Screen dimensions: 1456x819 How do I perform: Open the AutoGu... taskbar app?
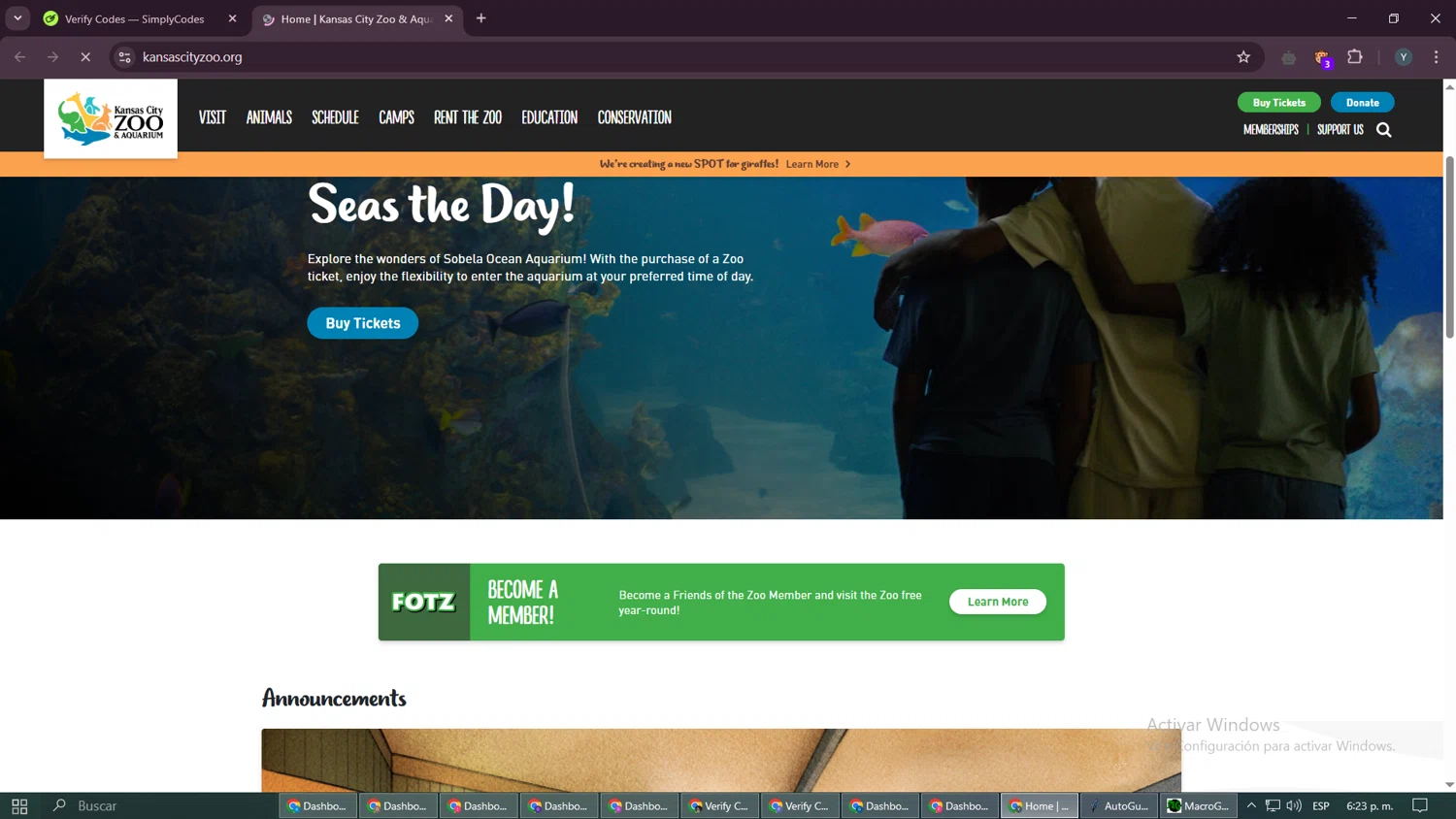pos(1119,805)
